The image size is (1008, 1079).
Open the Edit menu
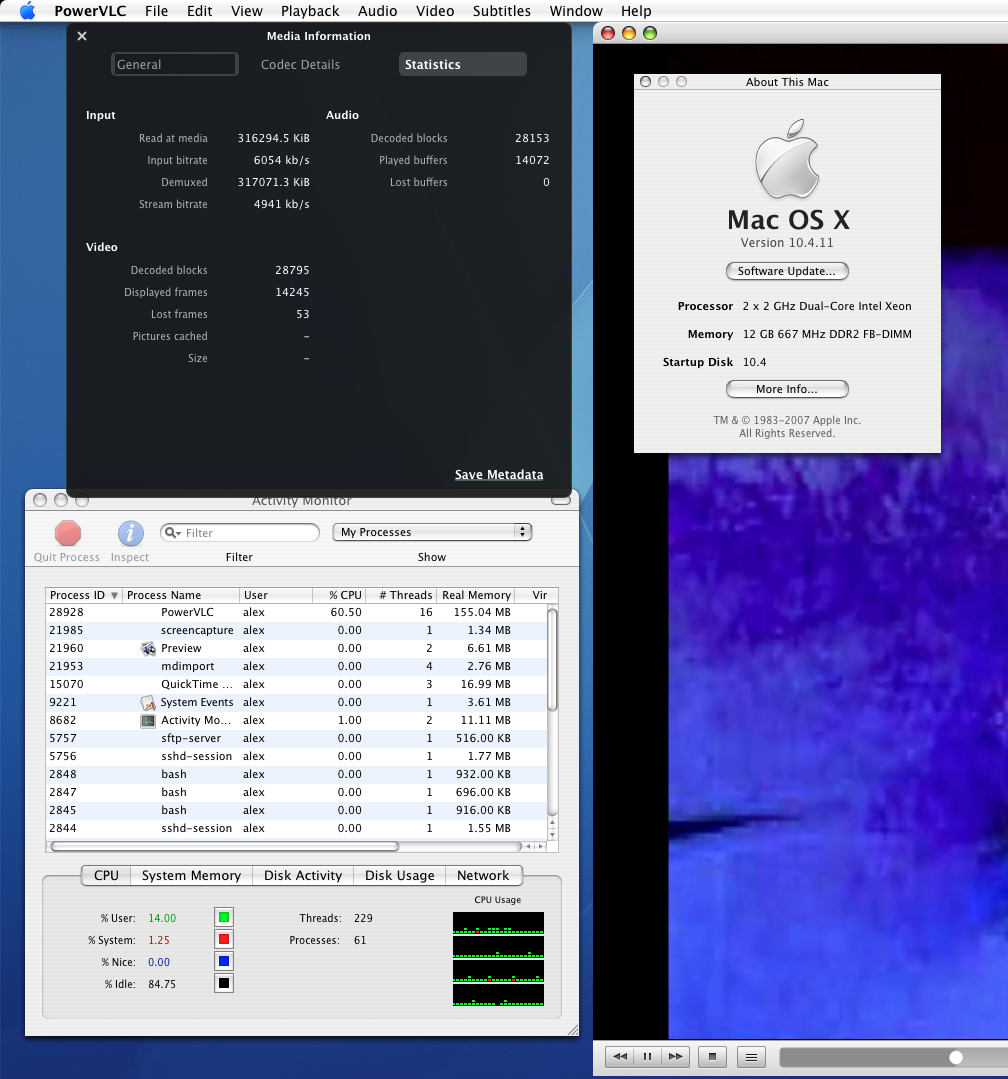[x=200, y=11]
